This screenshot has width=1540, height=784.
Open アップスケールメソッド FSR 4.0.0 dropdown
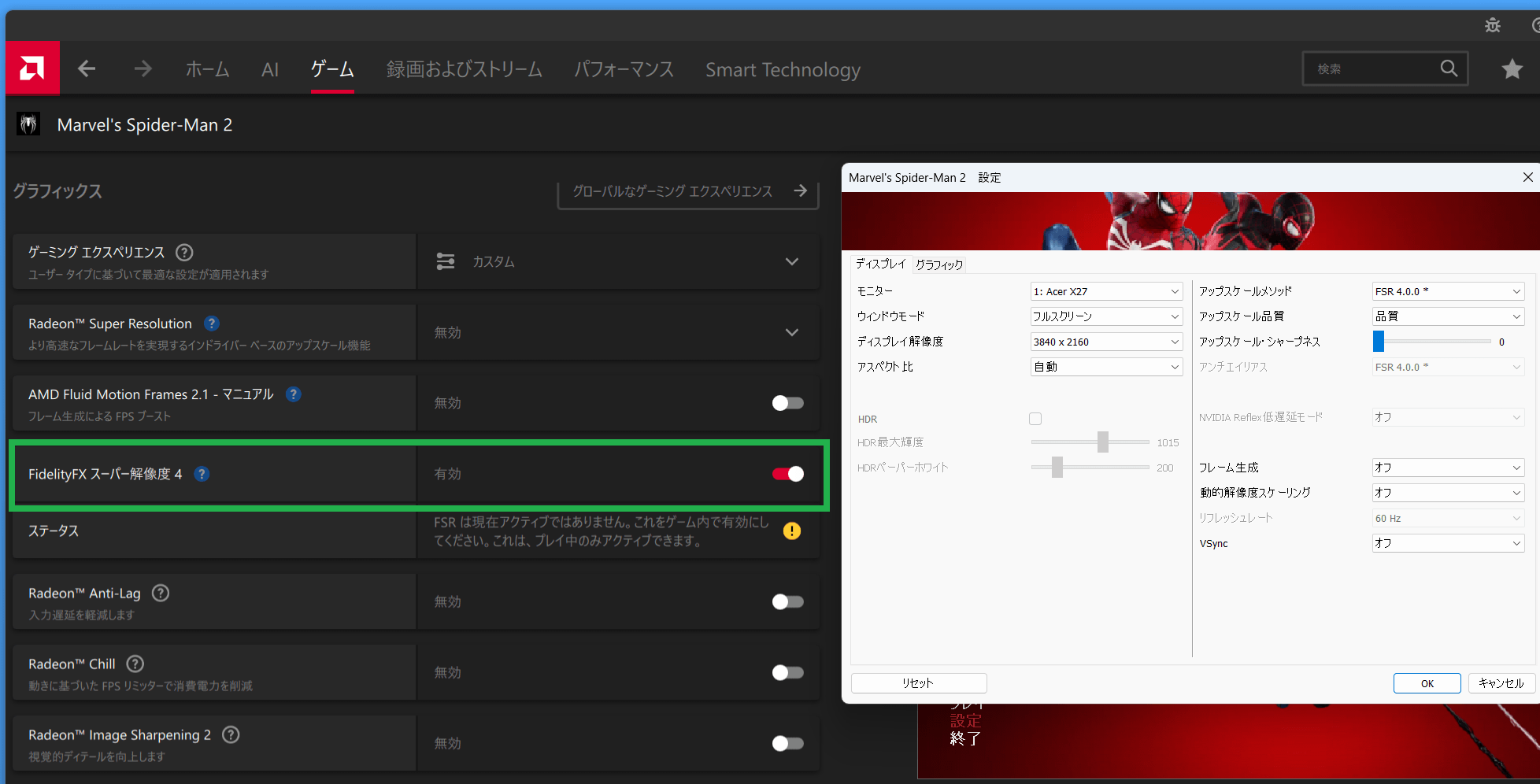(x=1448, y=291)
